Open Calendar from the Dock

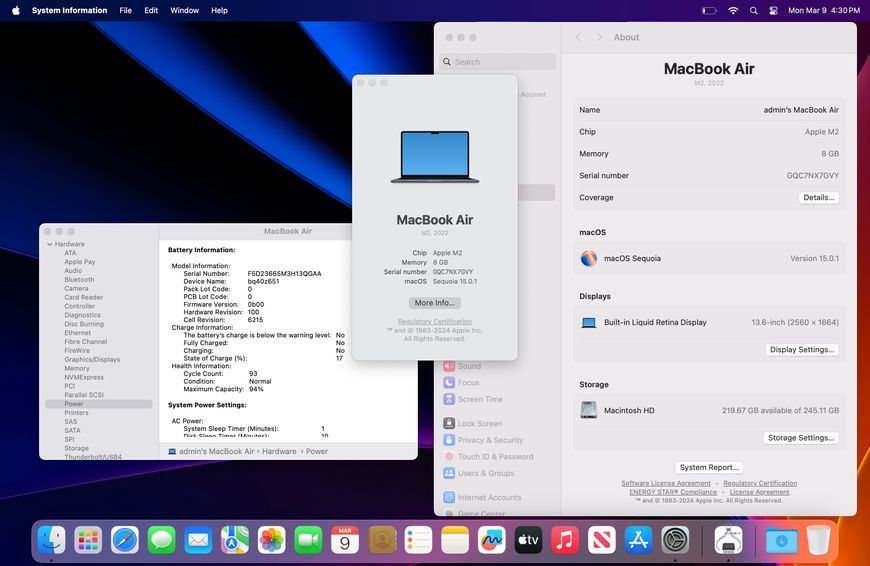pos(345,539)
